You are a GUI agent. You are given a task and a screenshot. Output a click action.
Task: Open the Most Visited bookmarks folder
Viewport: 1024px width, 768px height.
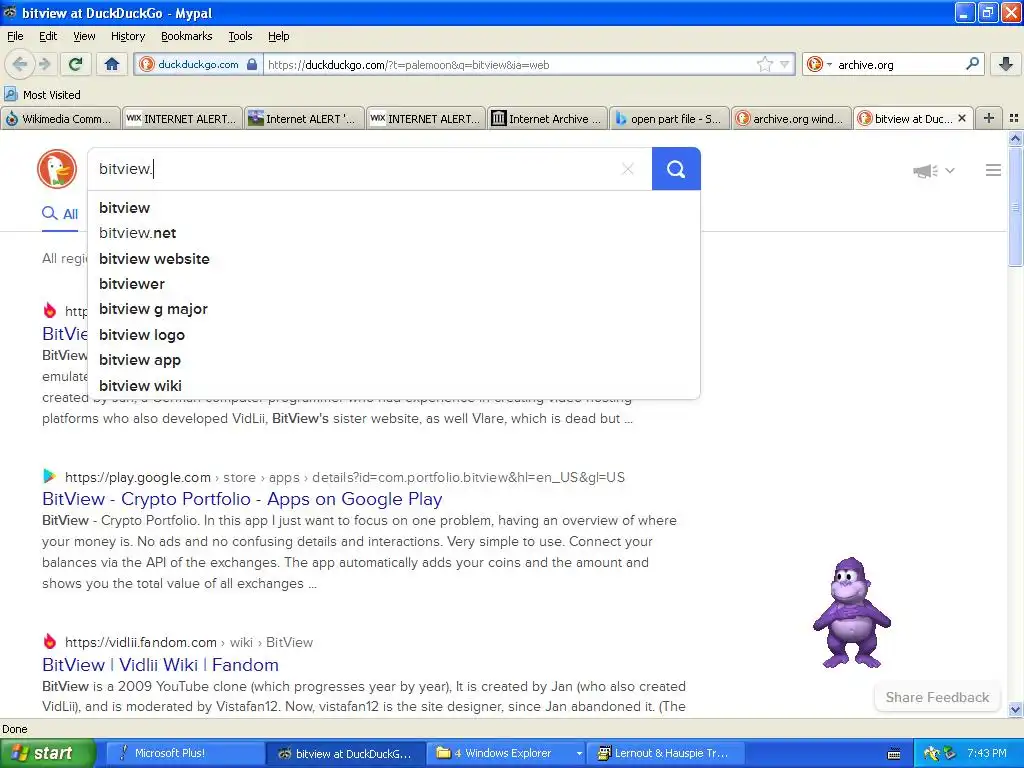pos(42,95)
